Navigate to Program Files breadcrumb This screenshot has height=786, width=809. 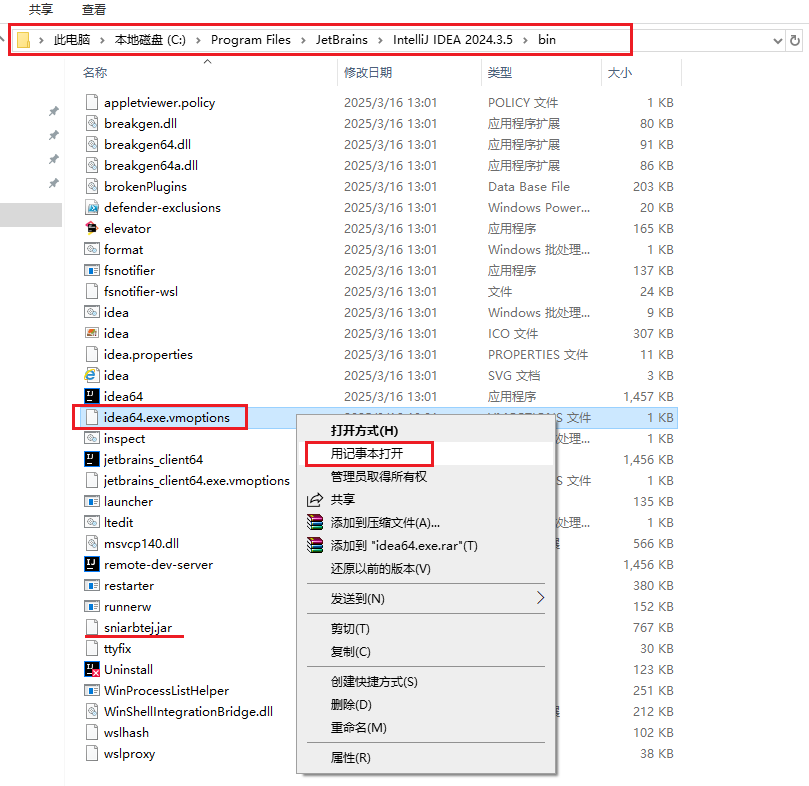[251, 40]
